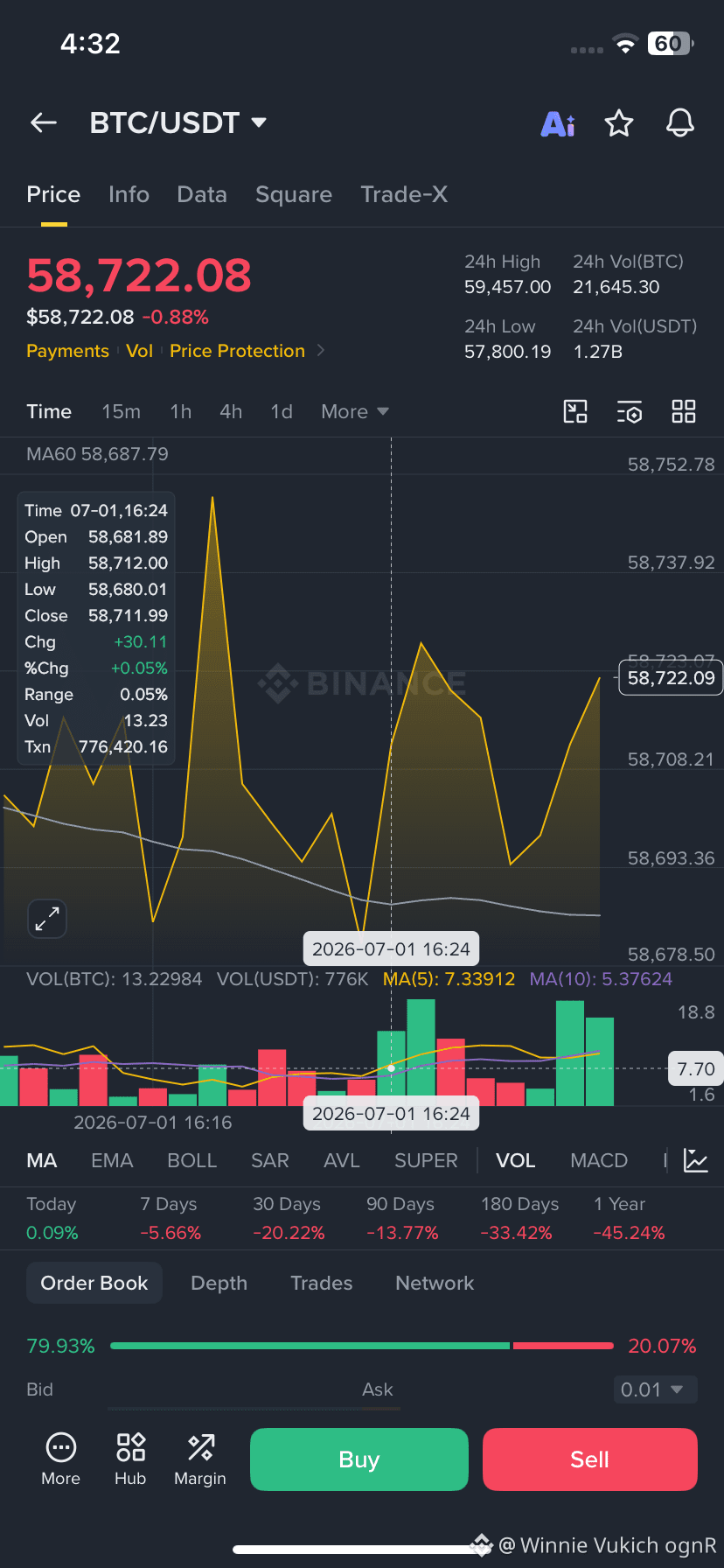724x1568 pixels.
Task: Switch to the Info tab
Action: [129, 194]
